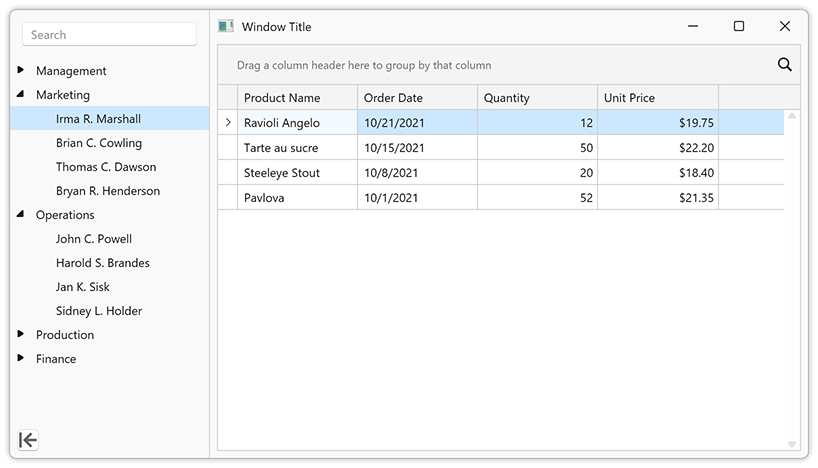Click the scroll down arrow in the grid

coord(792,443)
